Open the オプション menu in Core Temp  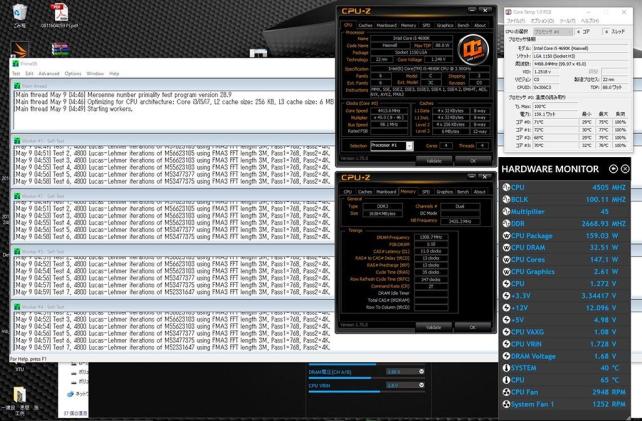542,21
